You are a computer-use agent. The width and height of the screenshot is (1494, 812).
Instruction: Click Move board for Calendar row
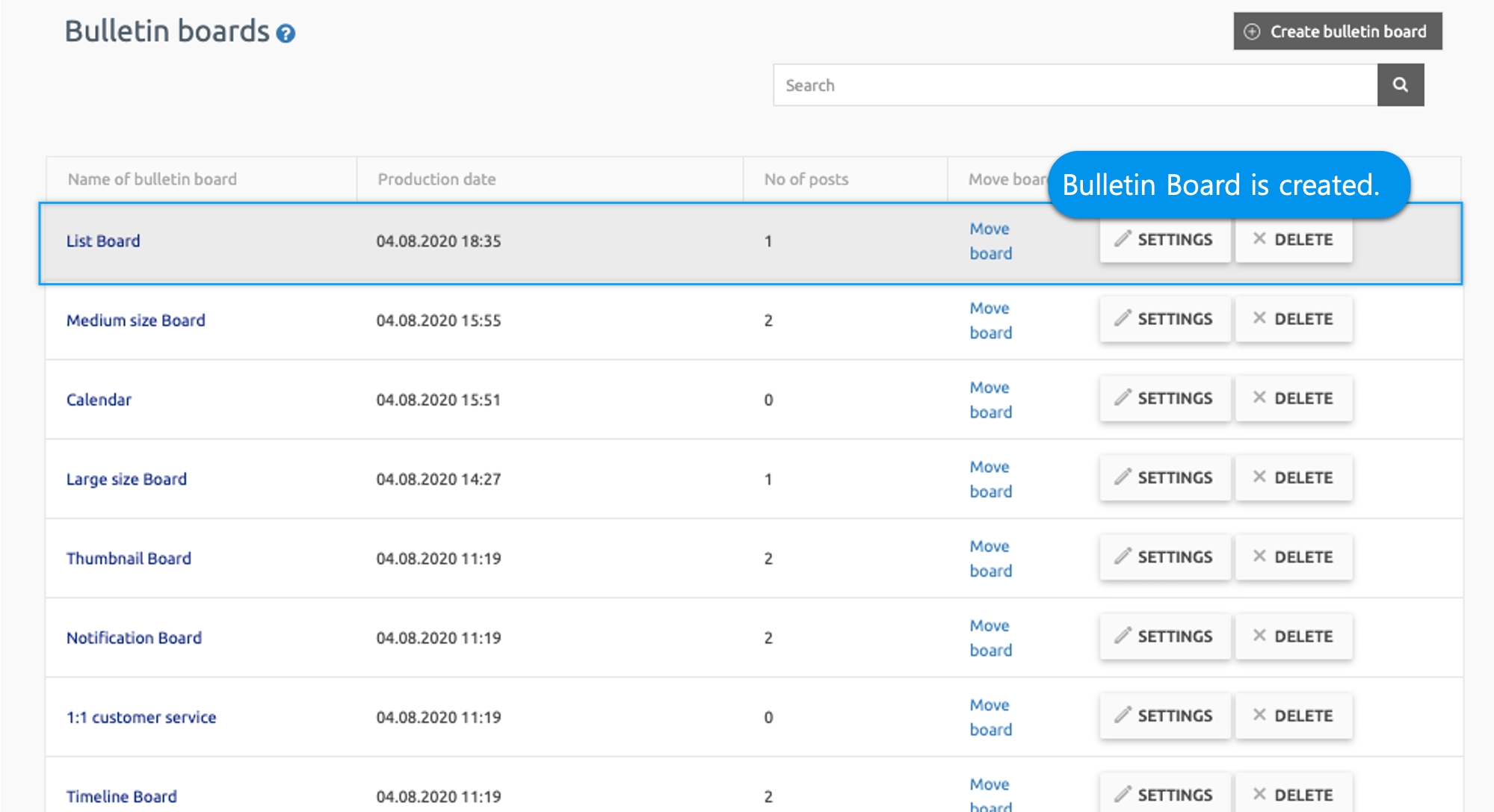click(990, 400)
